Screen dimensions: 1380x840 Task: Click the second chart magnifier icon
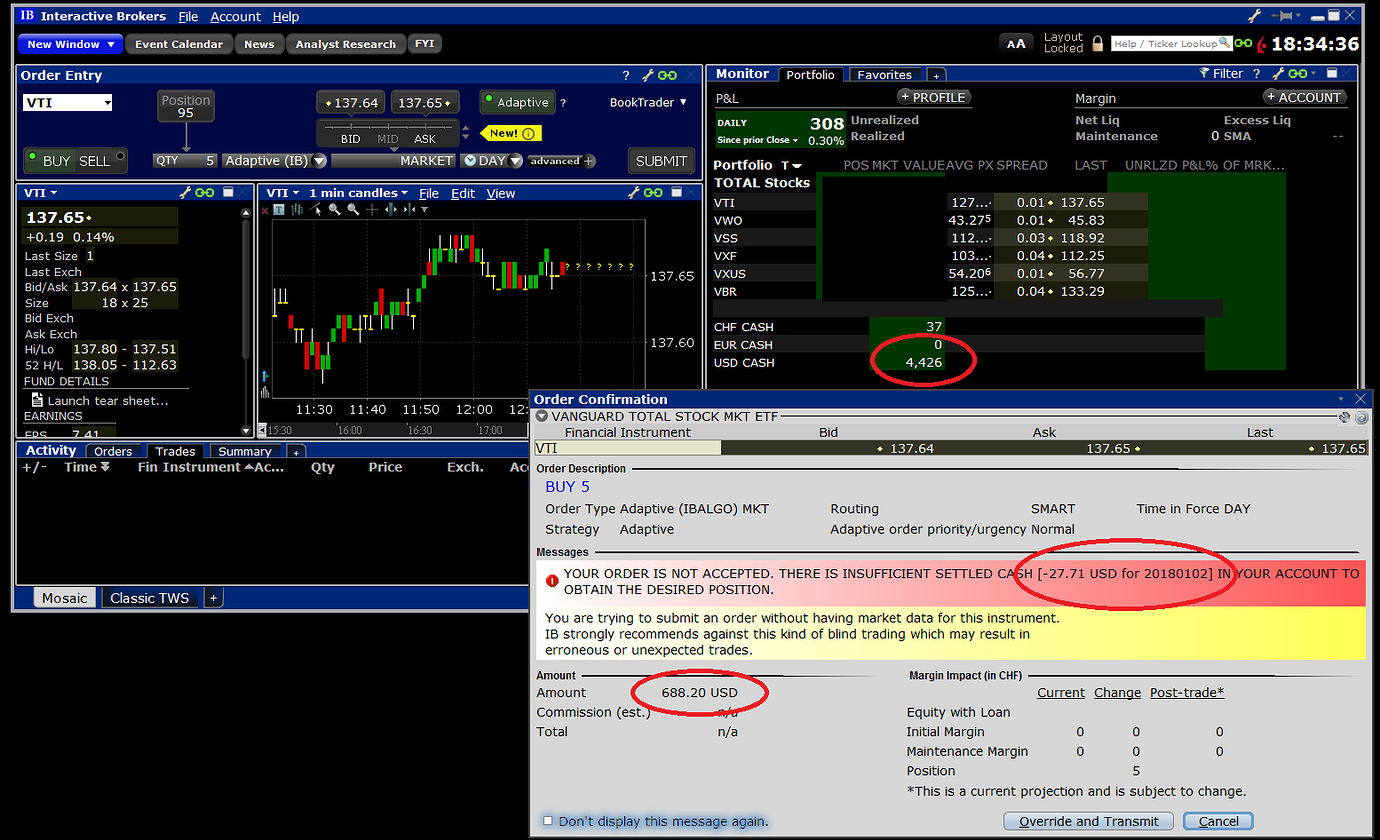(x=353, y=209)
